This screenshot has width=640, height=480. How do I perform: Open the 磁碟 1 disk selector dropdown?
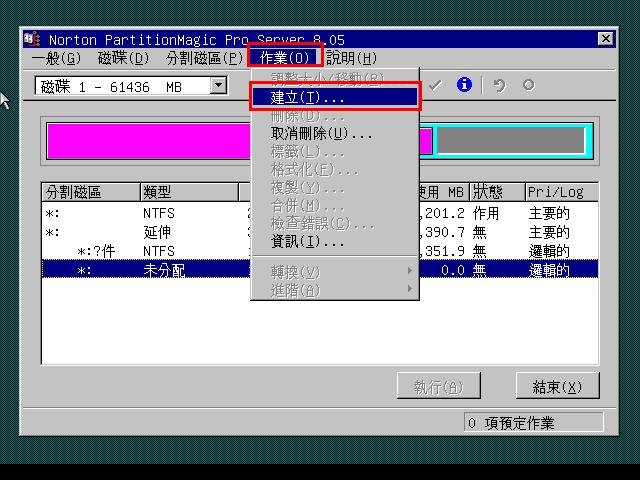click(x=219, y=87)
